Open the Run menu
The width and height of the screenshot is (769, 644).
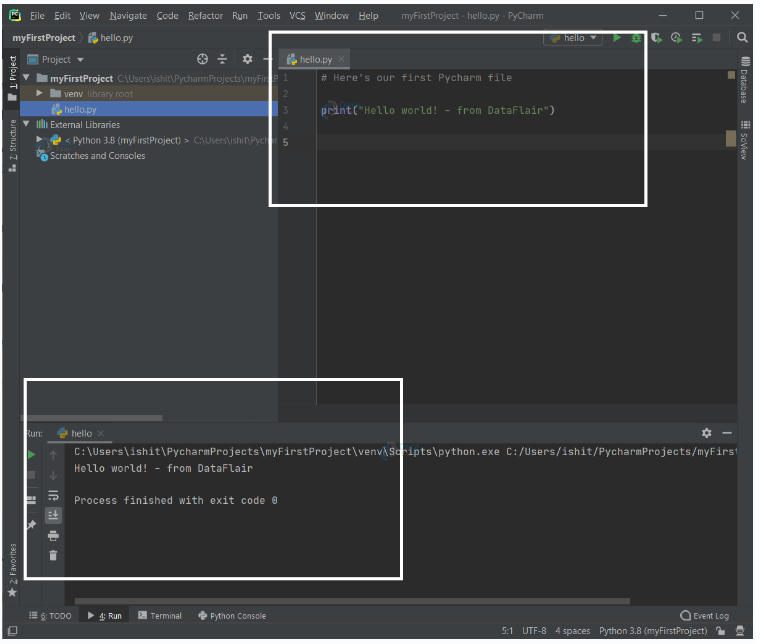coord(240,16)
